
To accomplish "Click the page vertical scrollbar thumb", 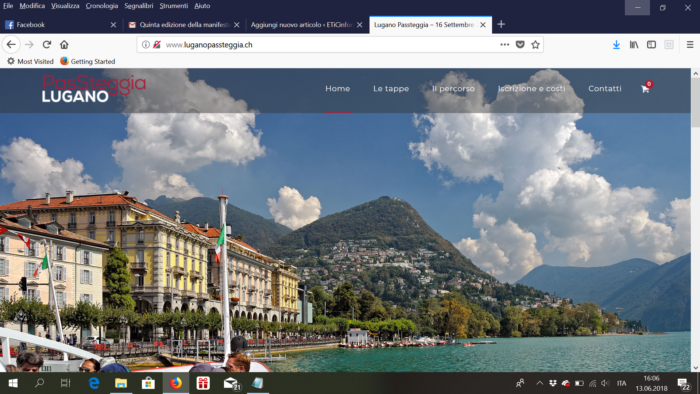I will [696, 103].
